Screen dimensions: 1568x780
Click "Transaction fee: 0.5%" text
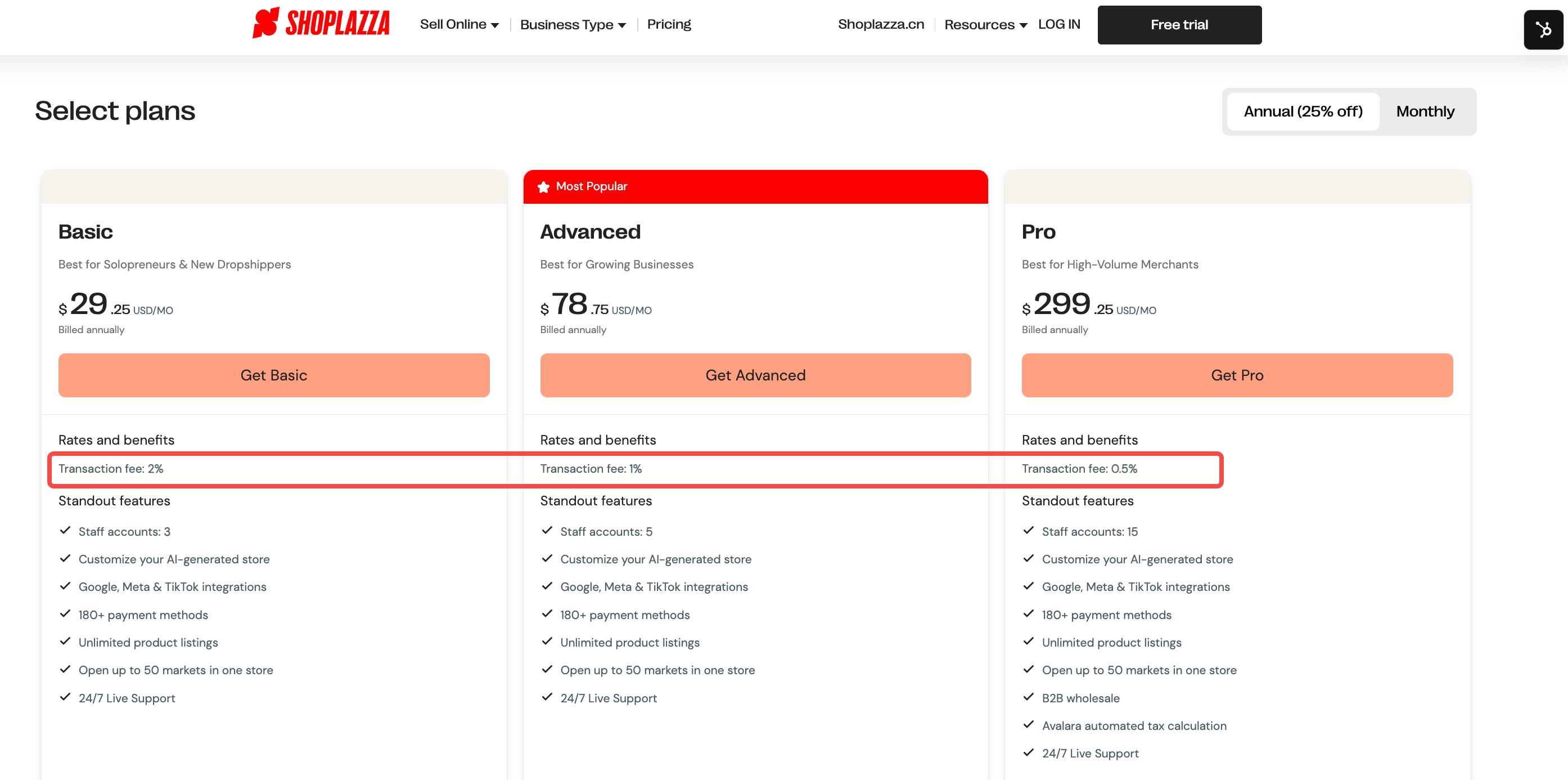pyautogui.click(x=1079, y=469)
